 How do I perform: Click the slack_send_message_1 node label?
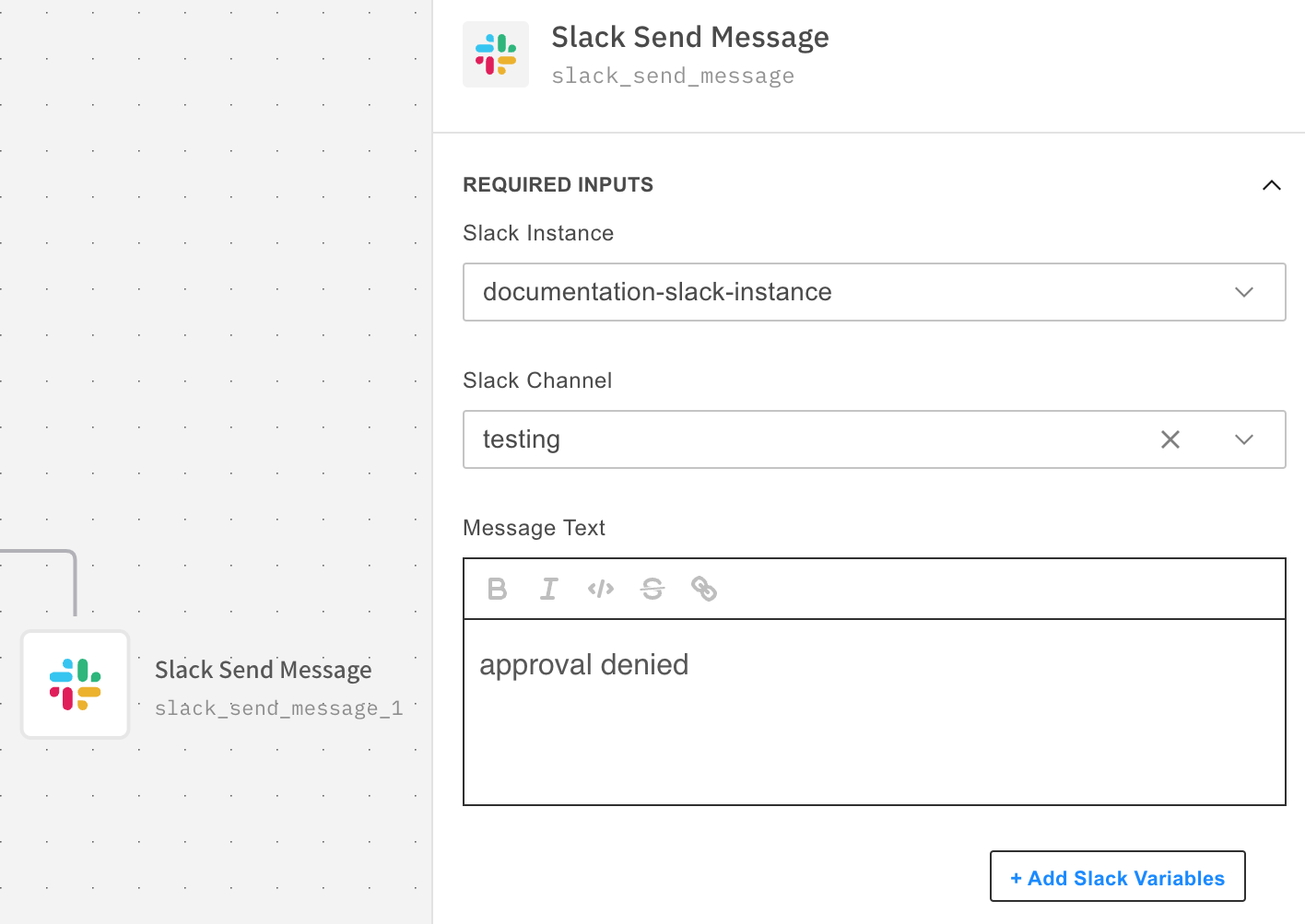click(278, 708)
